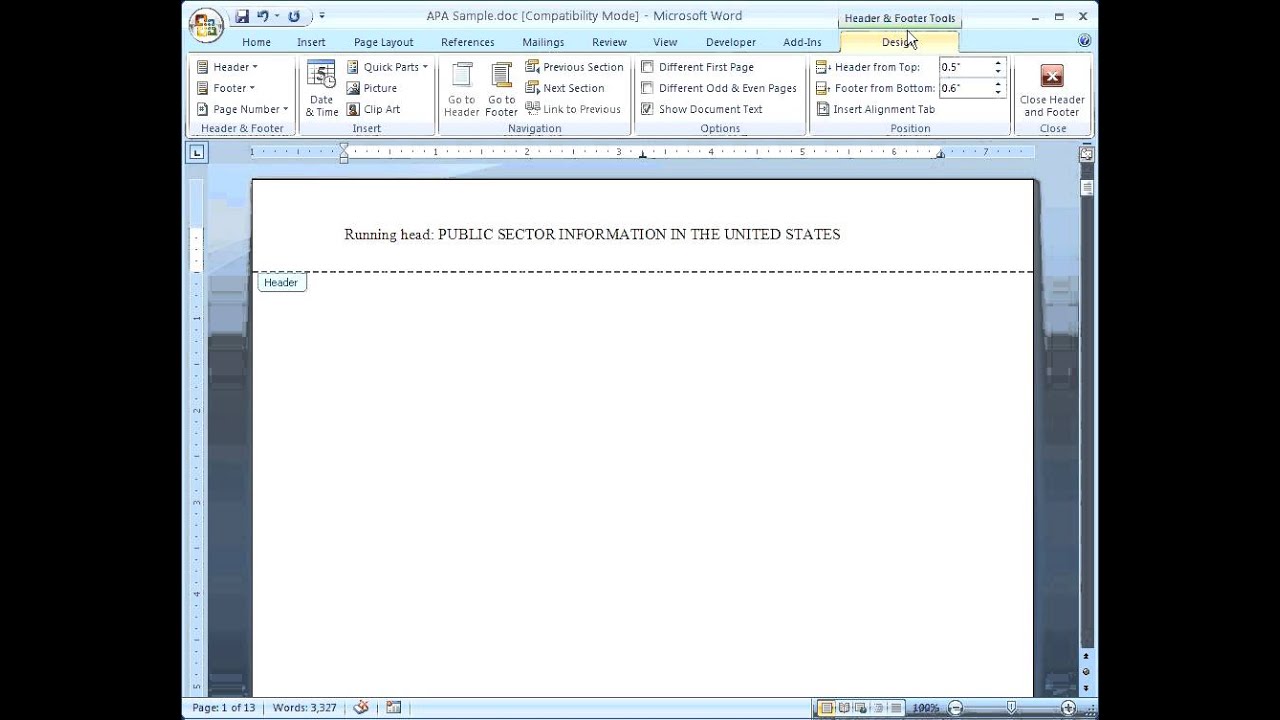Screen dimensions: 1280x720
Task: Close Header and Footer view
Action: pyautogui.click(x=1052, y=89)
